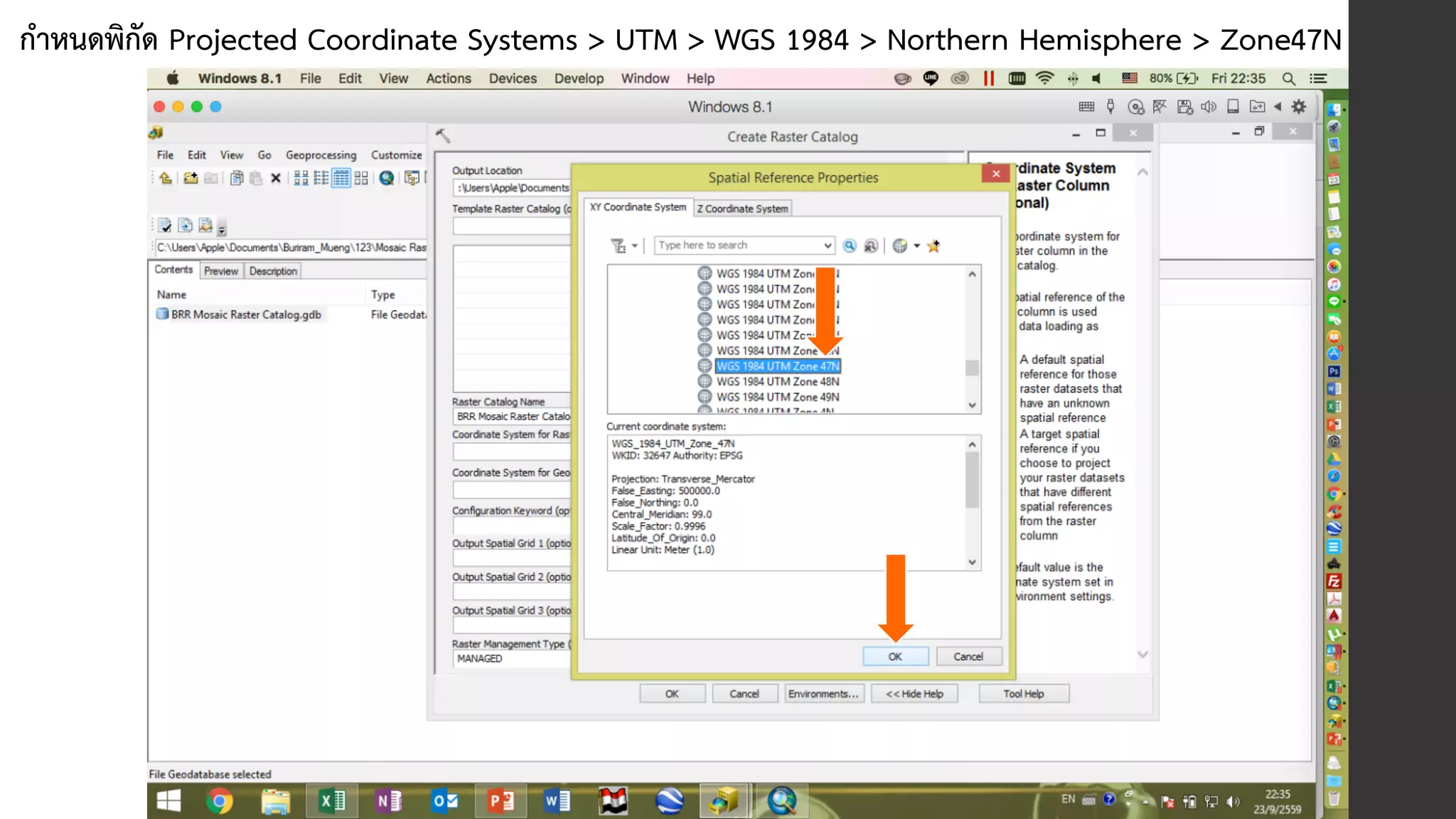Switch to Details view mode
1456x819 pixels.
pyautogui.click(x=341, y=178)
